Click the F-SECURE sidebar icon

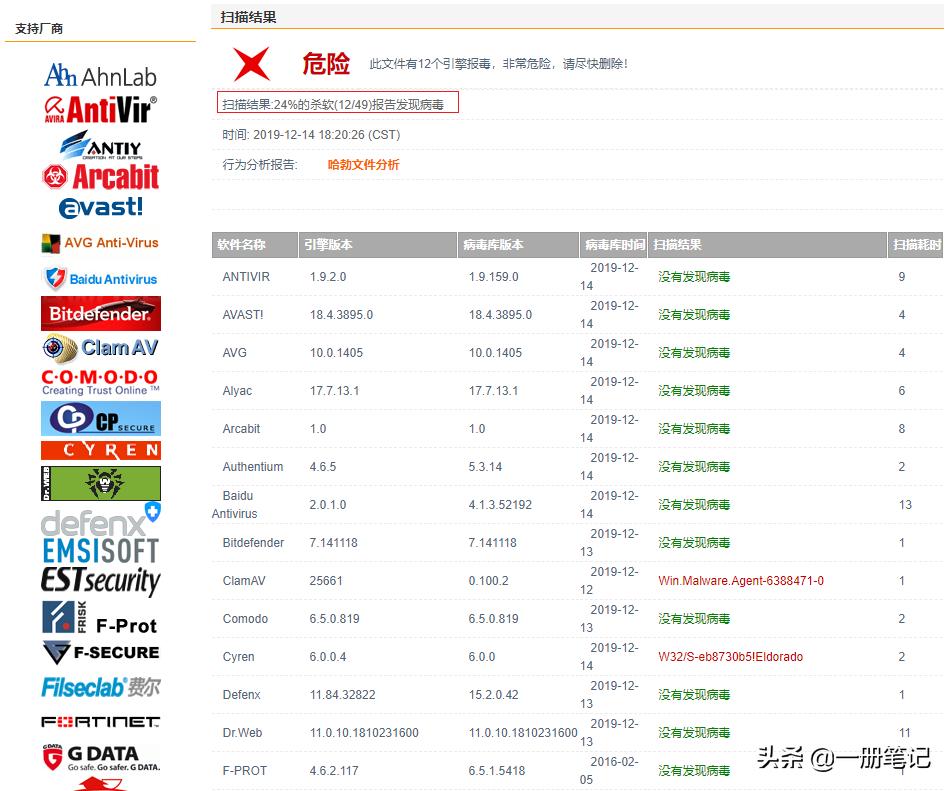(100, 653)
